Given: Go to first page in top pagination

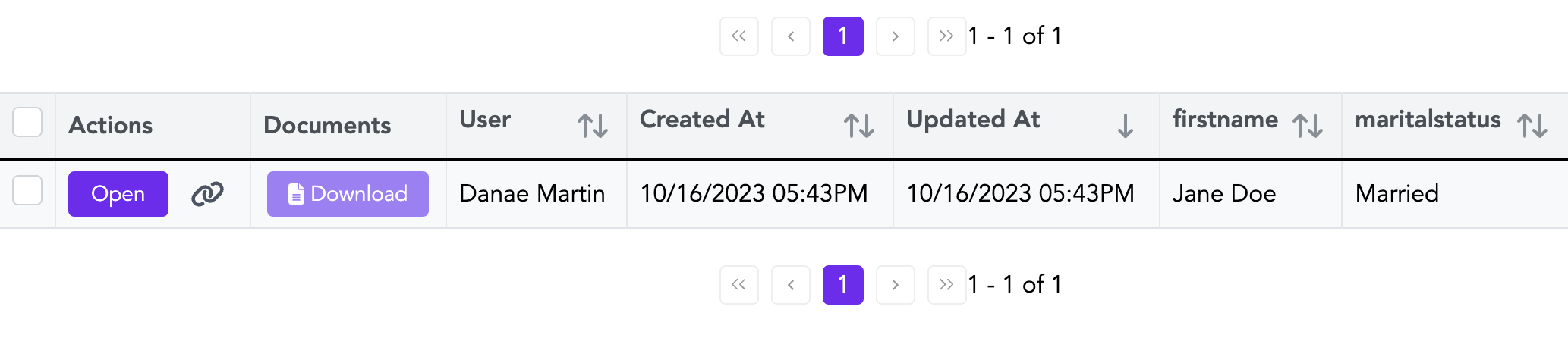Looking at the screenshot, I should [x=738, y=36].
